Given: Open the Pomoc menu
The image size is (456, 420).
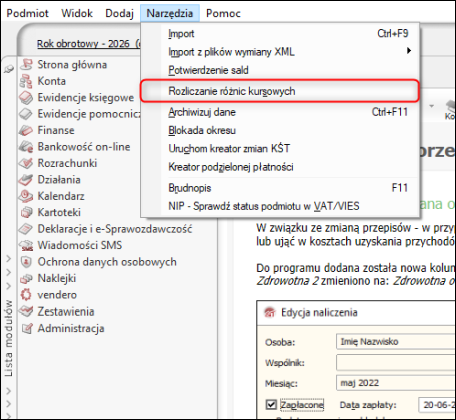Looking at the screenshot, I should (x=223, y=13).
